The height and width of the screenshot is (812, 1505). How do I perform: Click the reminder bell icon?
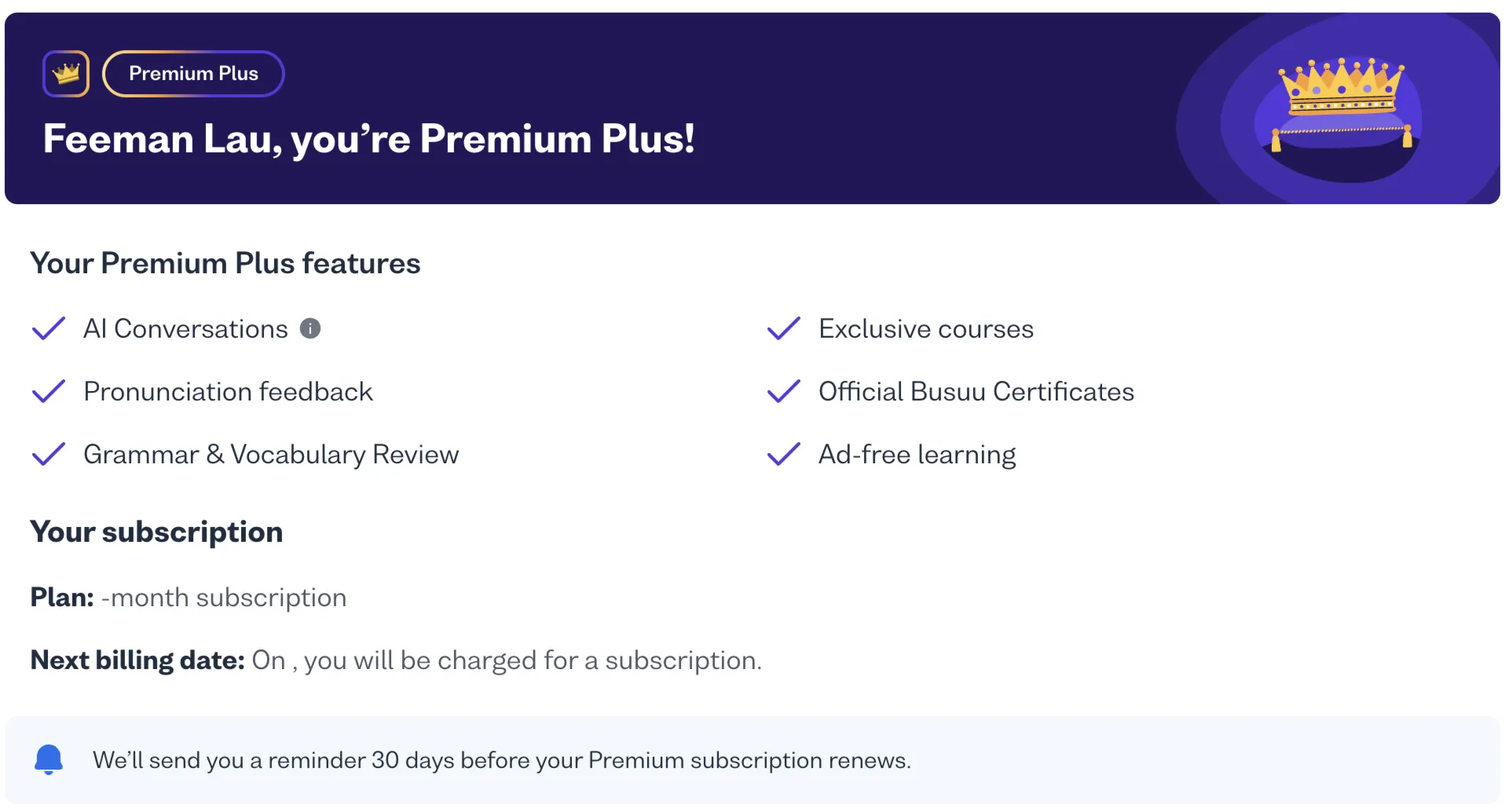click(49, 759)
